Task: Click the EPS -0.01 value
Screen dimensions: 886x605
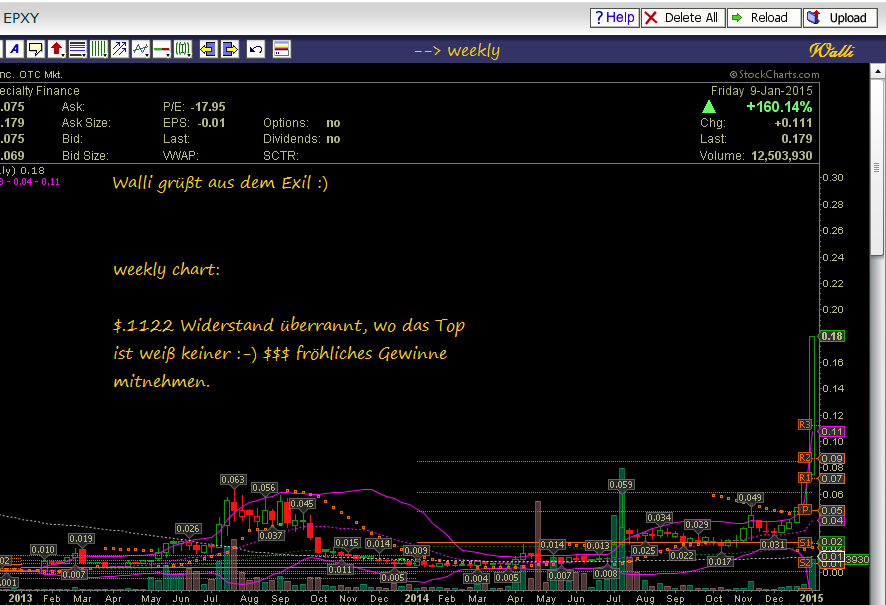Action: pos(211,123)
